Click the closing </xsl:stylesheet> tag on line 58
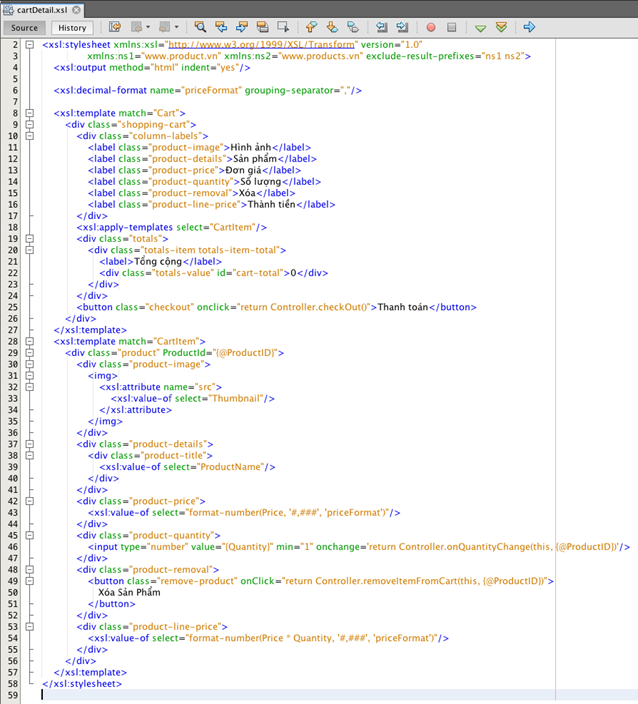 tap(82, 683)
